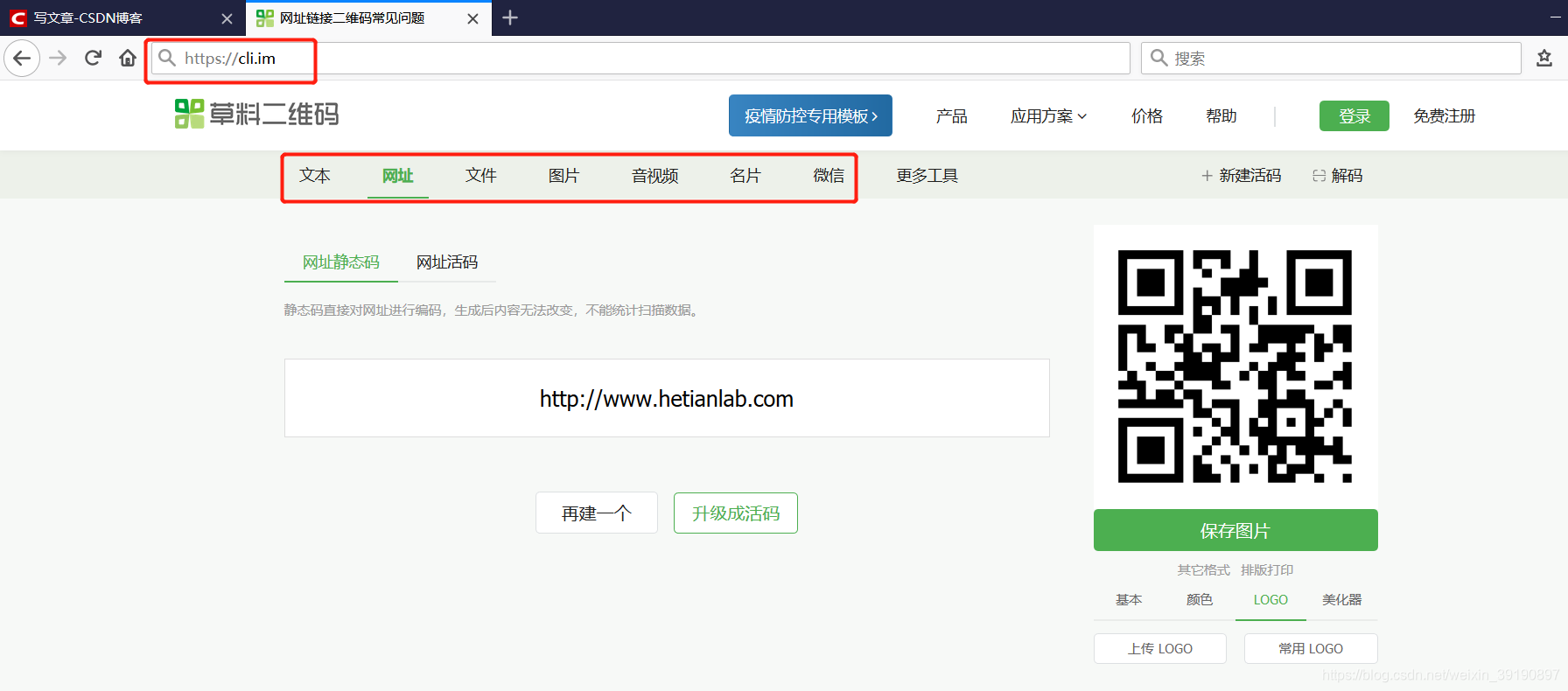Switch to the 基本 settings tab
This screenshot has height=691, width=1568.
[1129, 599]
